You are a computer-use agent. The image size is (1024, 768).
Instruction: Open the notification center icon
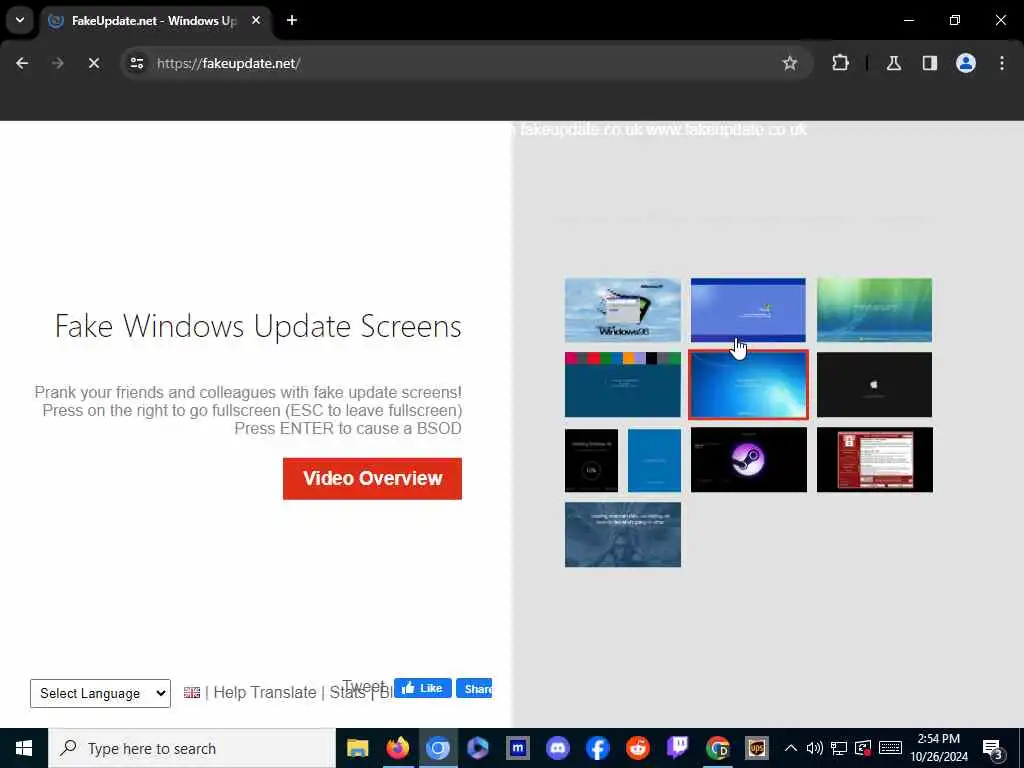993,749
